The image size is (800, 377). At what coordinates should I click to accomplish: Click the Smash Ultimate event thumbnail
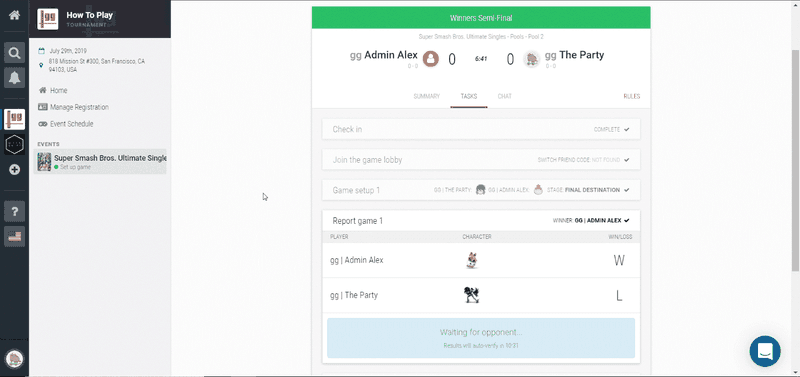44,162
